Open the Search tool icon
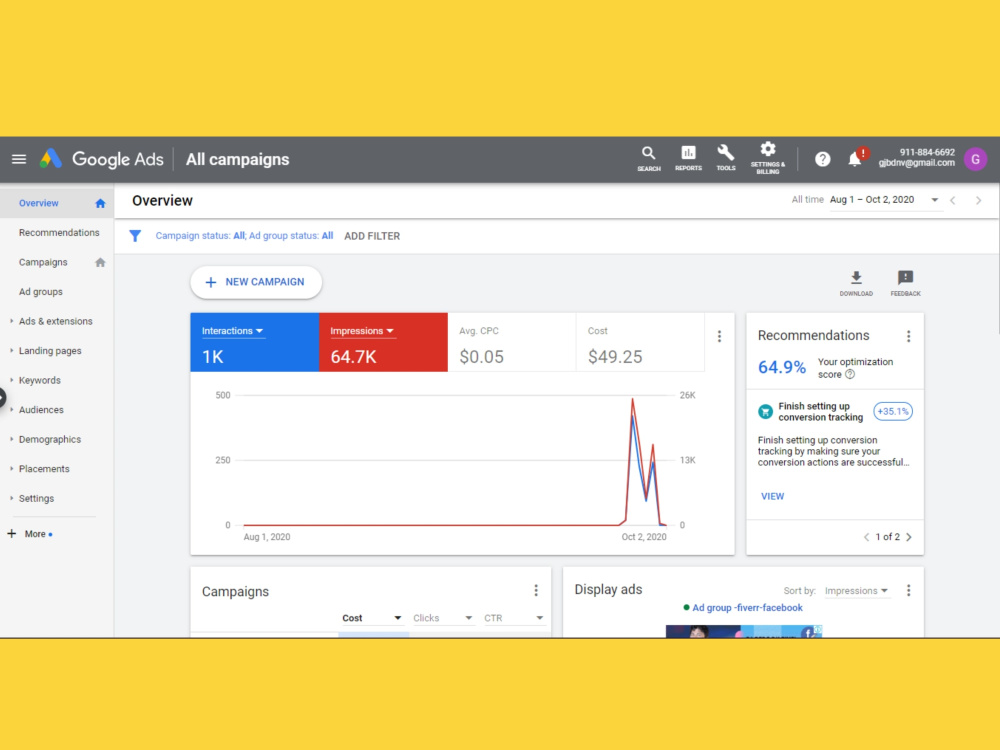Image resolution: width=1000 pixels, height=750 pixels. point(649,159)
